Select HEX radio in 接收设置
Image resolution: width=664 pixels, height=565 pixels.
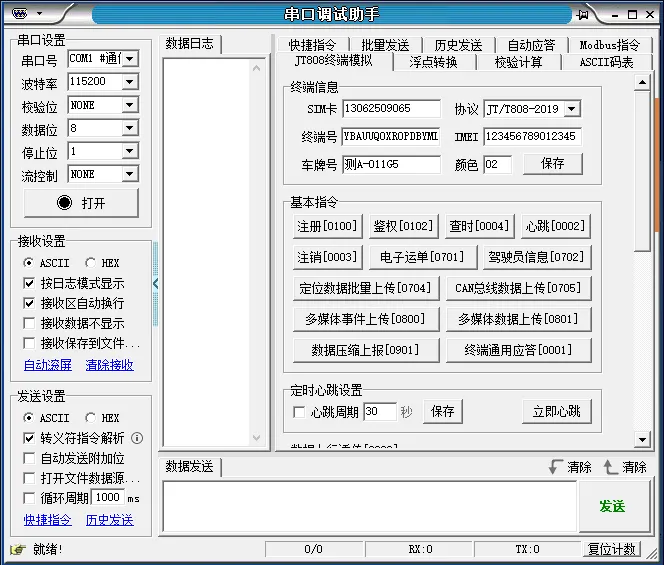click(91, 262)
